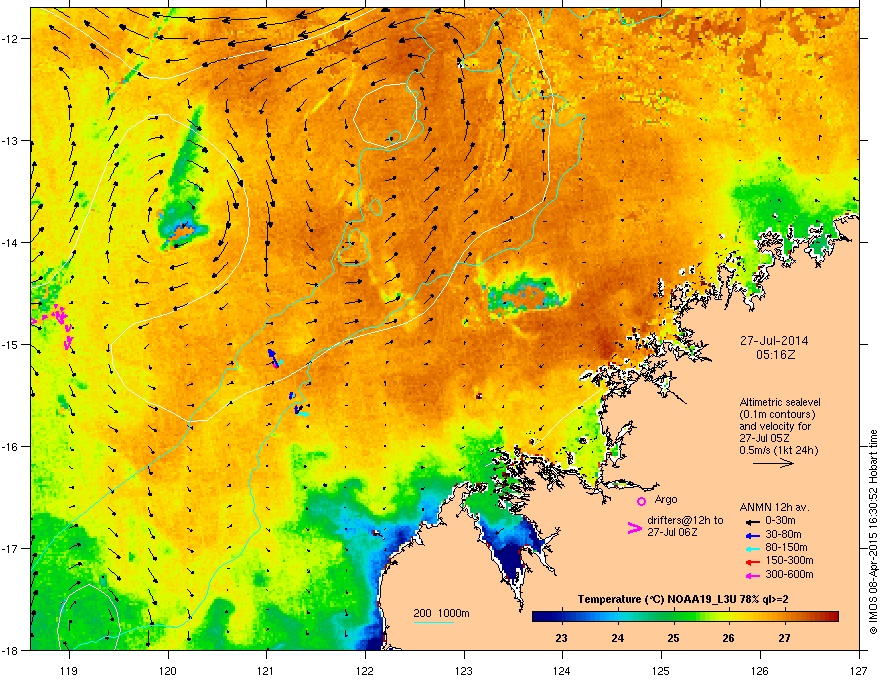The image size is (880, 680).
Task: Click the dark red end of color bar
Action: pos(831,617)
